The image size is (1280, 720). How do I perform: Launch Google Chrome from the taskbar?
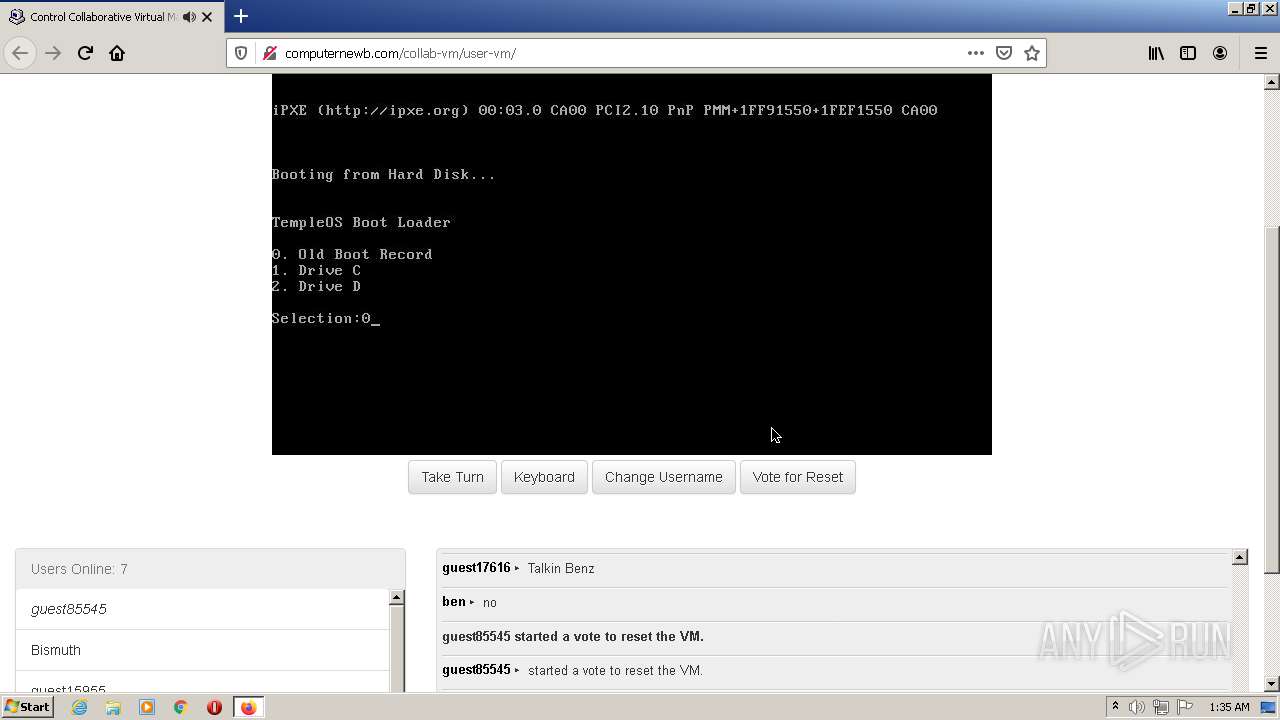tap(180, 707)
